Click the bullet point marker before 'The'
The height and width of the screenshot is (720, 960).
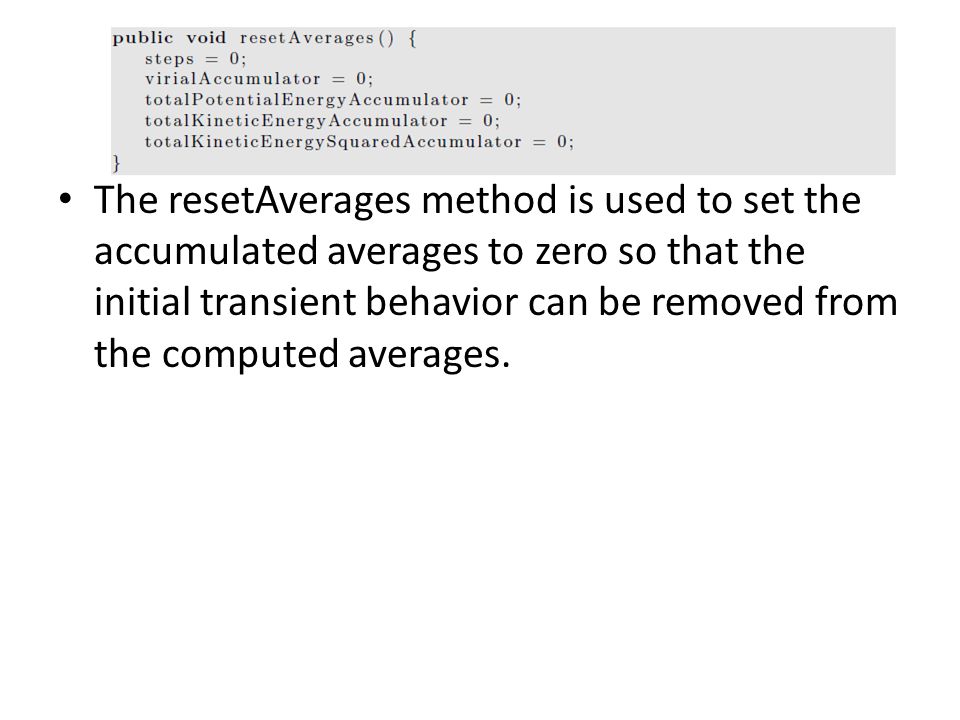pos(66,199)
